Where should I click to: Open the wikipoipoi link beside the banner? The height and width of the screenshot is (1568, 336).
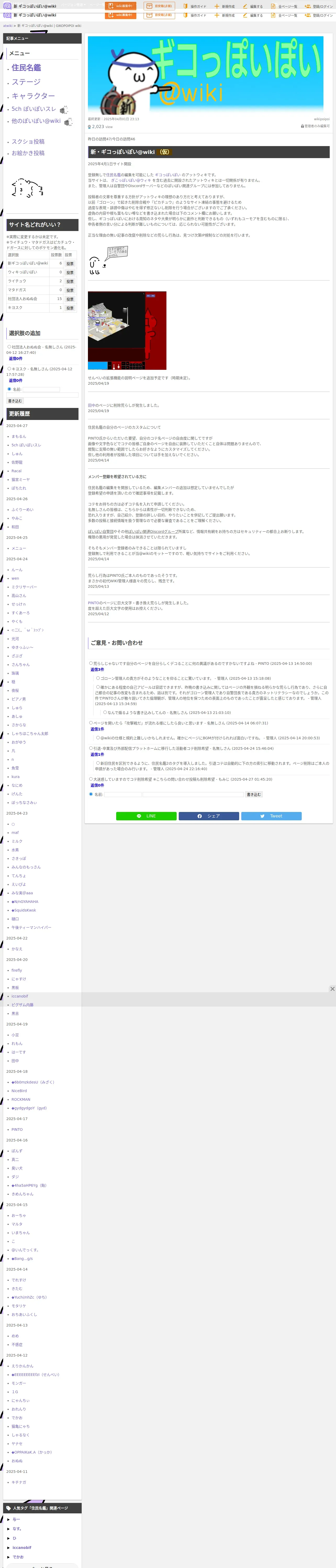tap(321, 119)
